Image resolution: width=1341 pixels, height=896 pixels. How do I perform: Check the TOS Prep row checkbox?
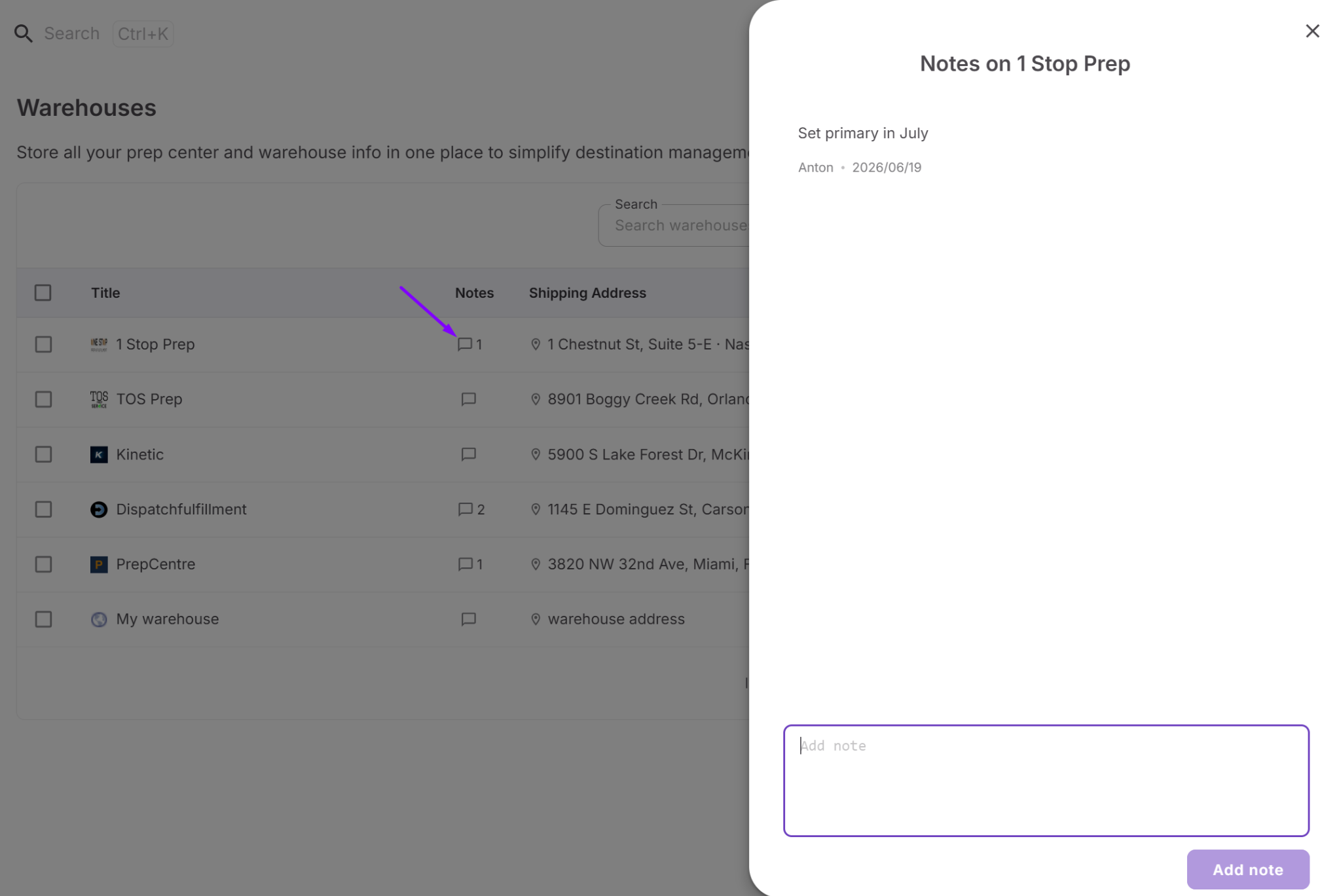point(43,399)
